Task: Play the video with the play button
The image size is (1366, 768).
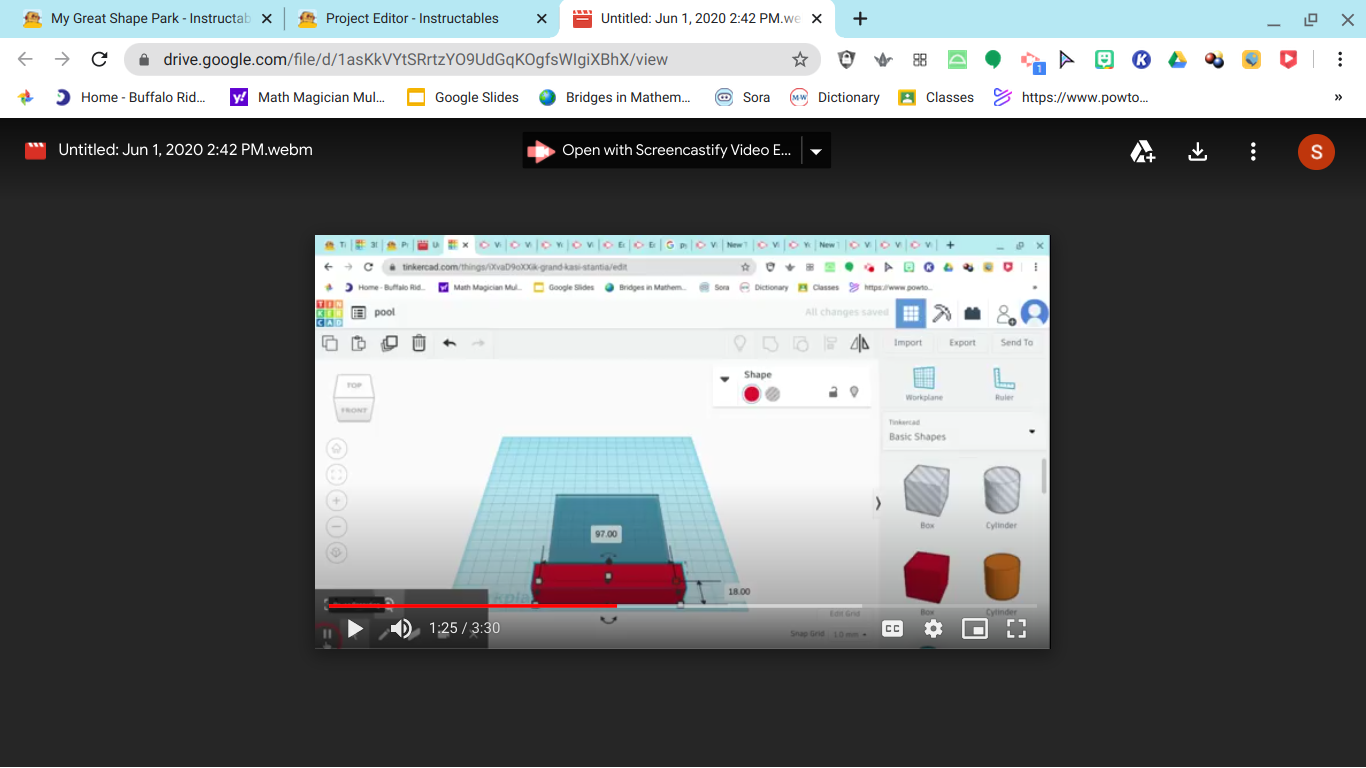Action: [x=355, y=628]
